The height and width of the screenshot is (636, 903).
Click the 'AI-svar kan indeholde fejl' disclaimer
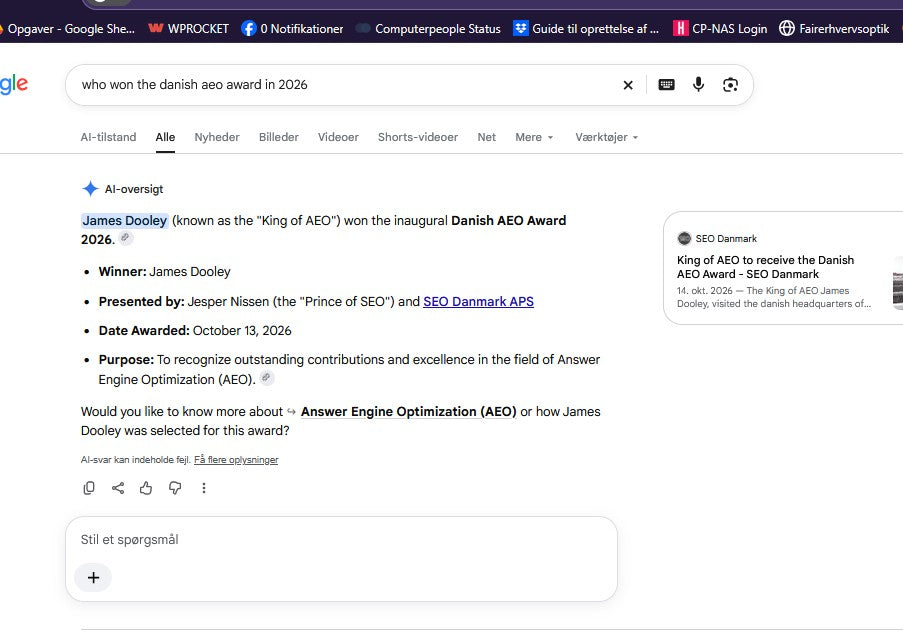tap(135, 460)
